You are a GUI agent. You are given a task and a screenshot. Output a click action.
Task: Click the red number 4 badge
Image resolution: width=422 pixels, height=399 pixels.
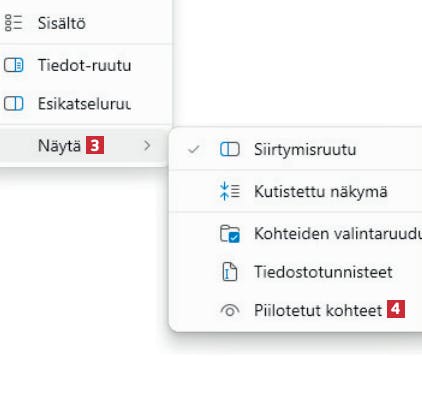click(x=396, y=309)
